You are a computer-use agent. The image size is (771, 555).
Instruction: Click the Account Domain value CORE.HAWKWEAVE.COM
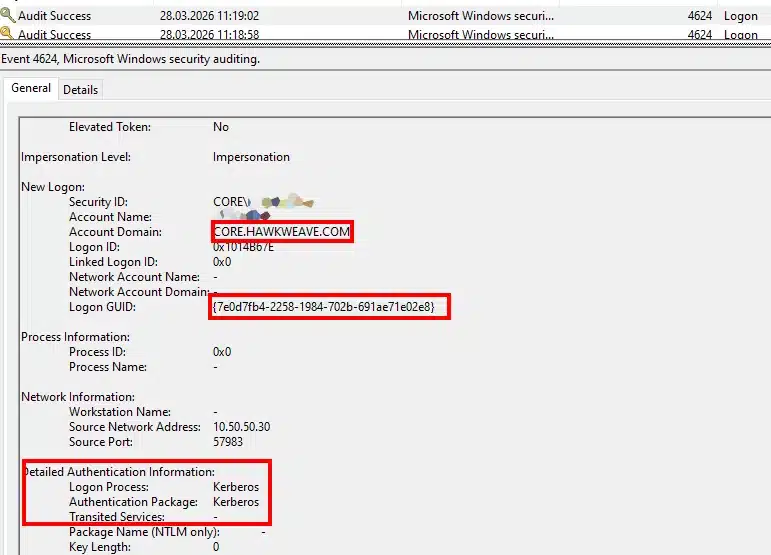(x=282, y=232)
